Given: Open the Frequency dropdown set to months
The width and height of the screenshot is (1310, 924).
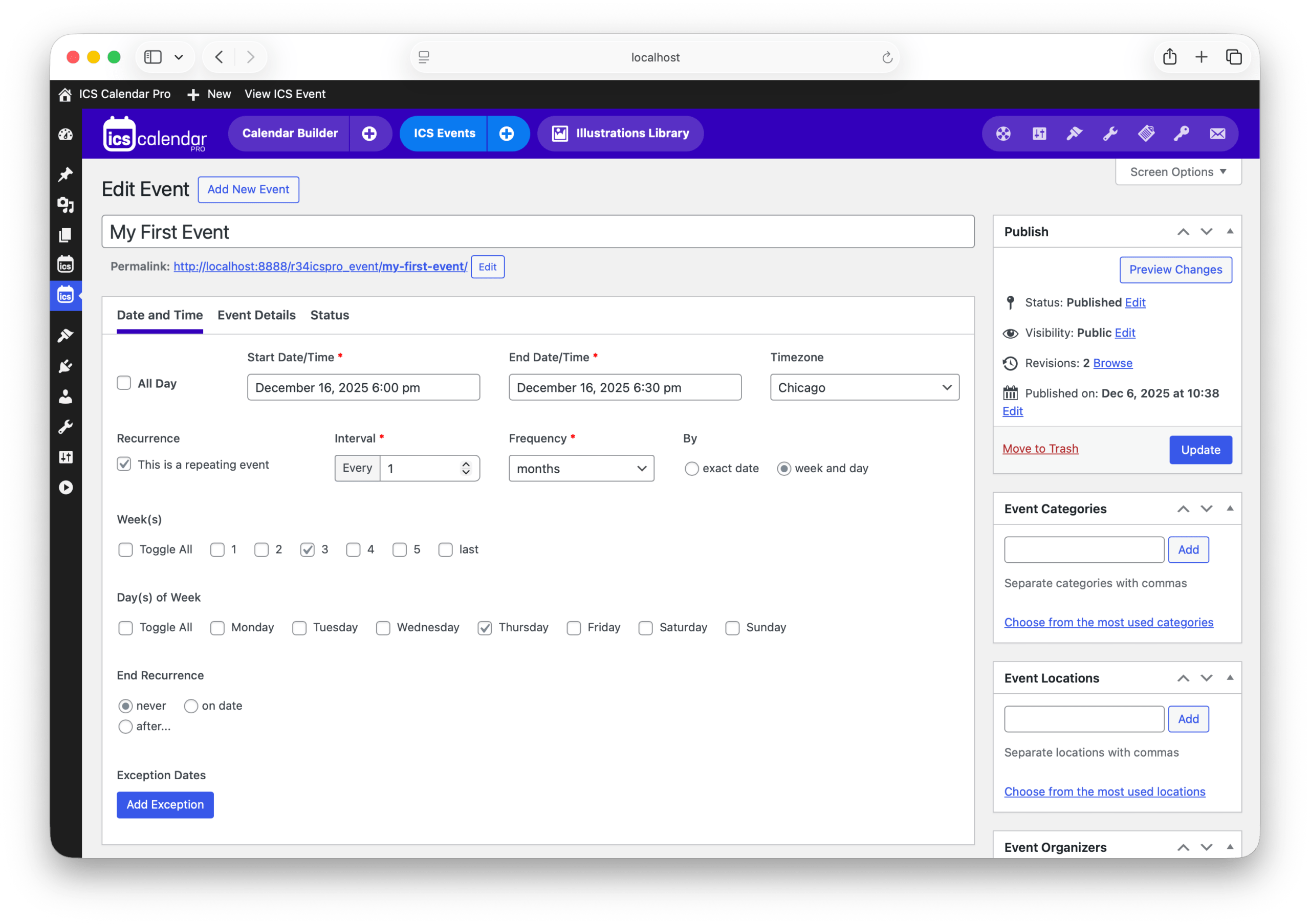Looking at the screenshot, I should click(x=581, y=469).
